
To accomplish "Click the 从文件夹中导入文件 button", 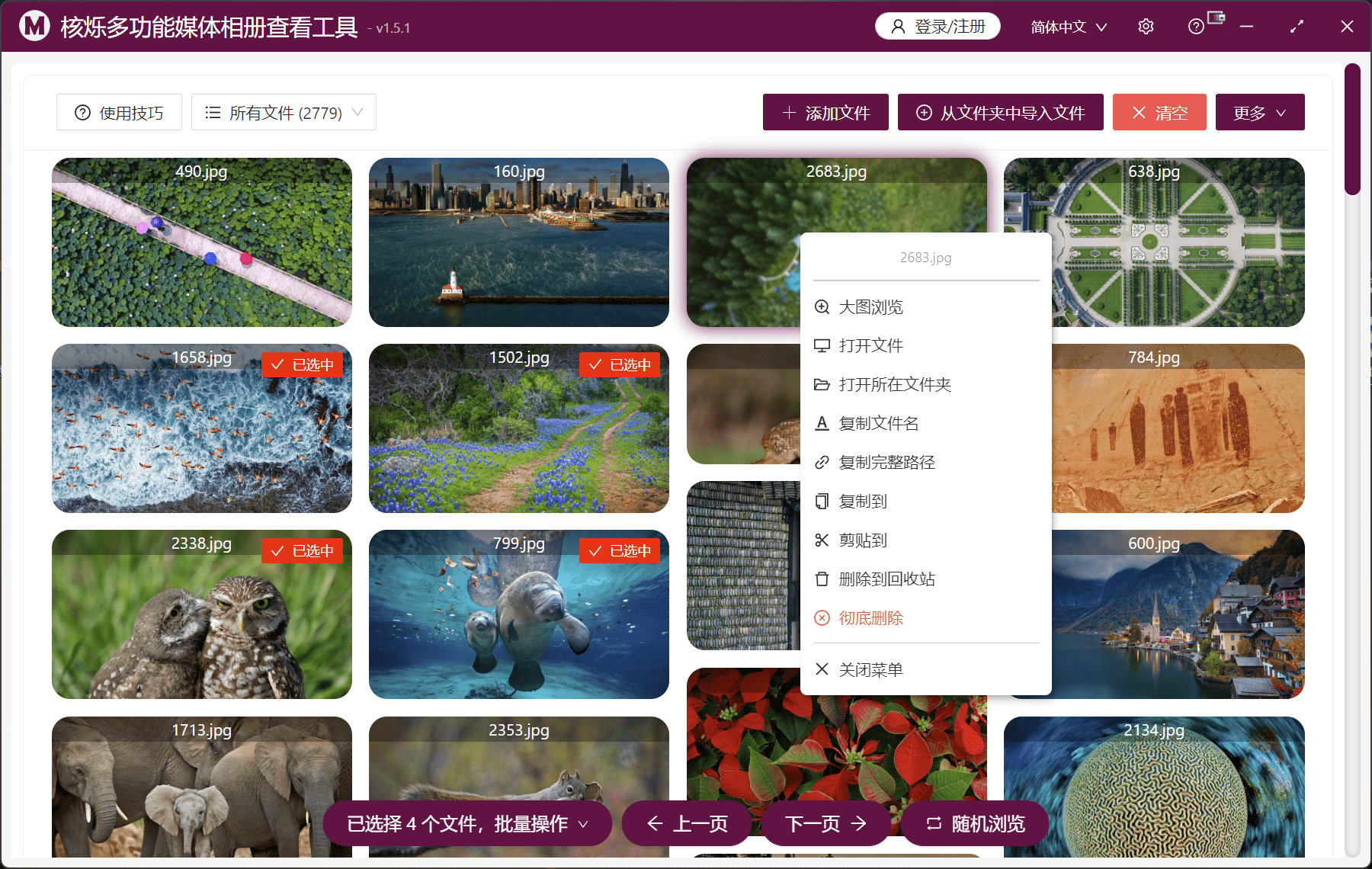I will click(1000, 113).
